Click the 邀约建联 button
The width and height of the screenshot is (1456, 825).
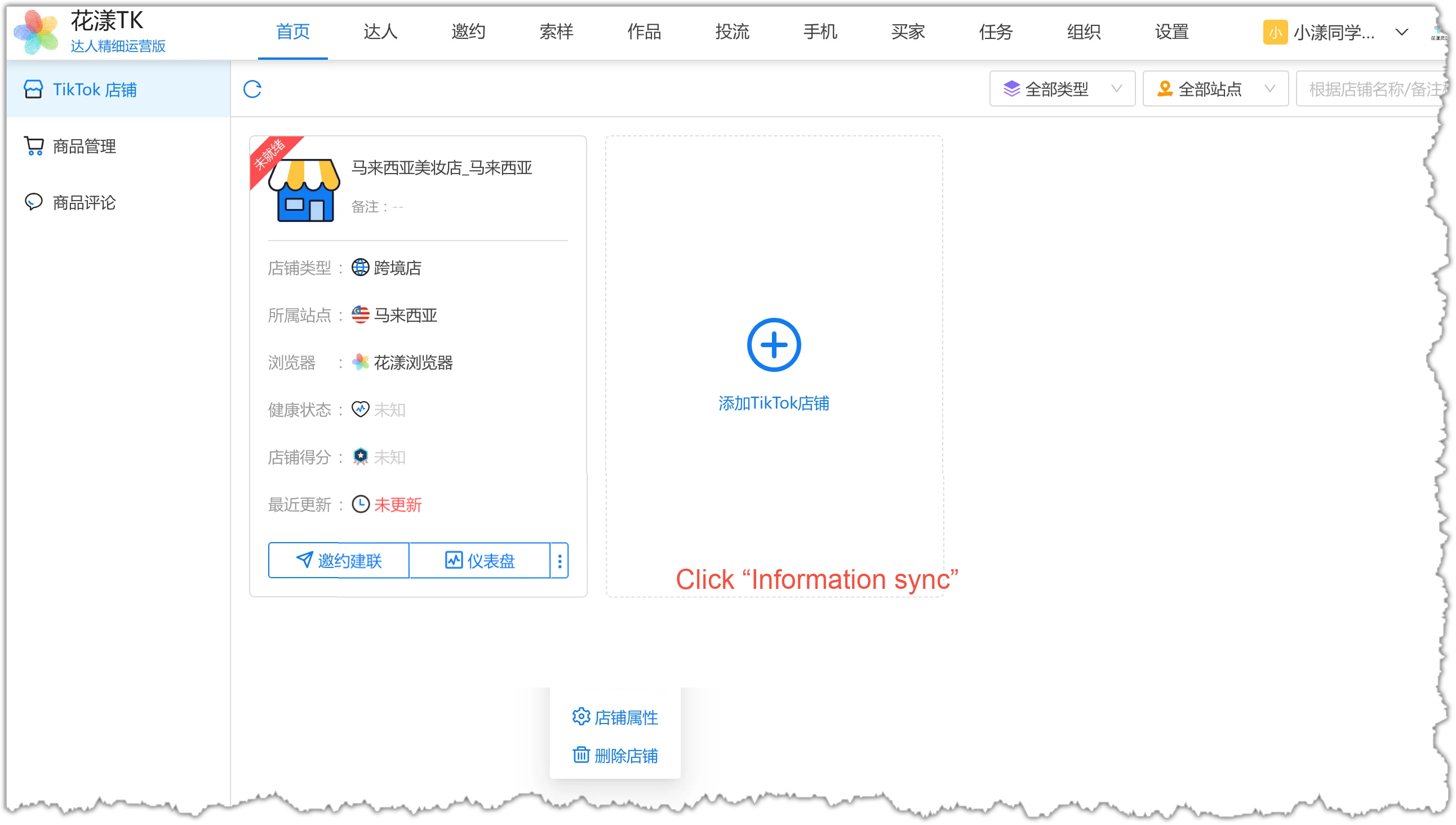[338, 561]
